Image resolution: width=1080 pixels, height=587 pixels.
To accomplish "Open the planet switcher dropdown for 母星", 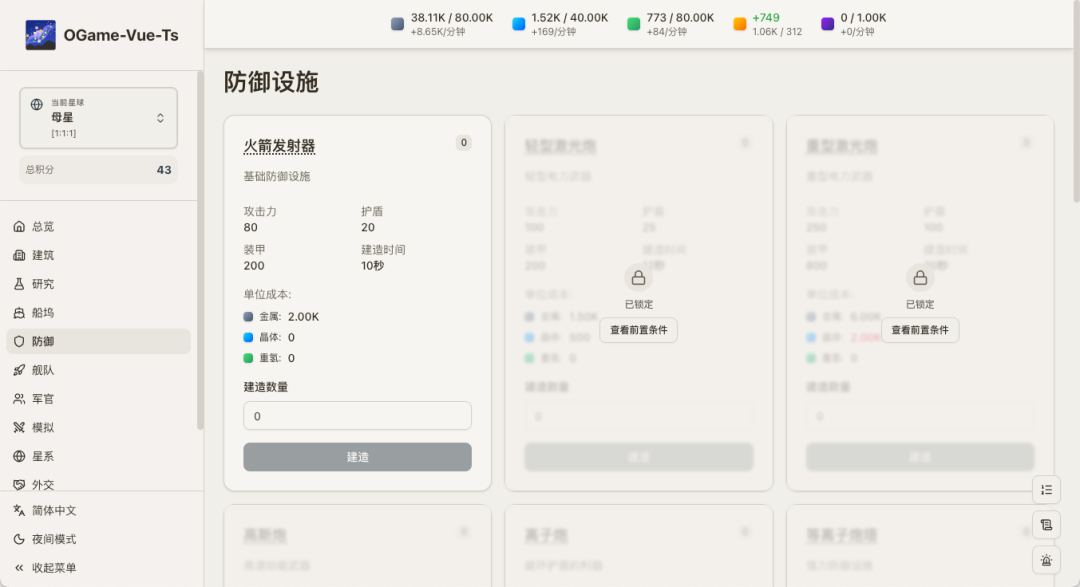I will tap(98, 118).
